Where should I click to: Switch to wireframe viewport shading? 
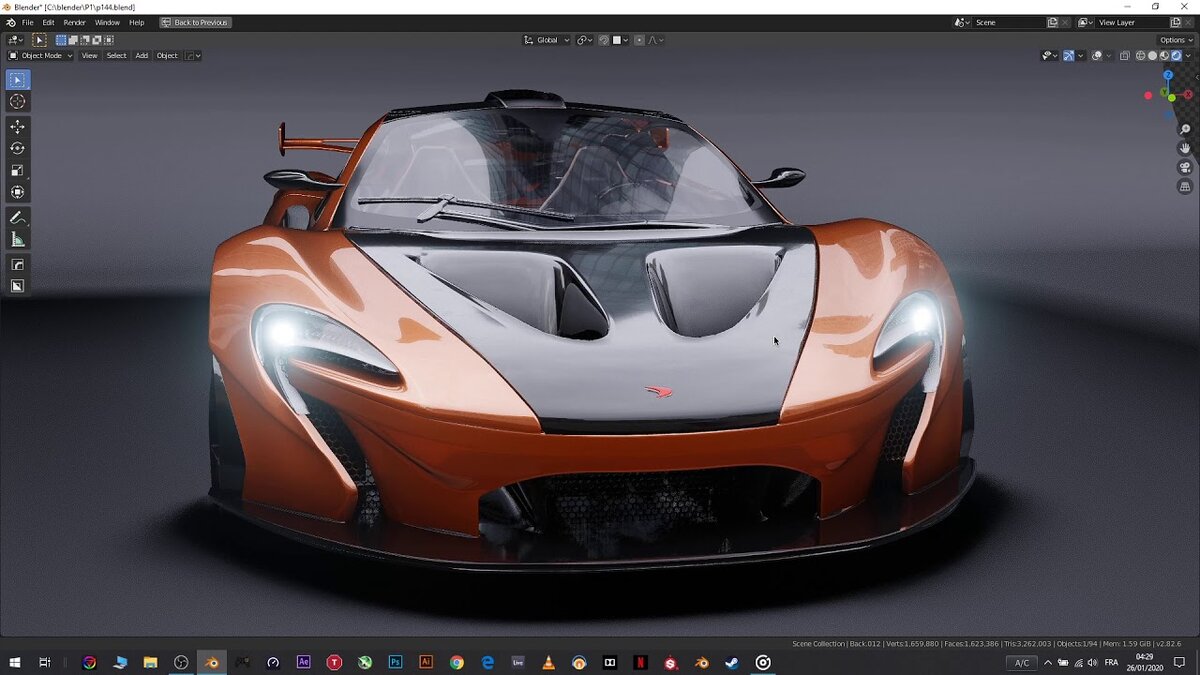point(1141,56)
